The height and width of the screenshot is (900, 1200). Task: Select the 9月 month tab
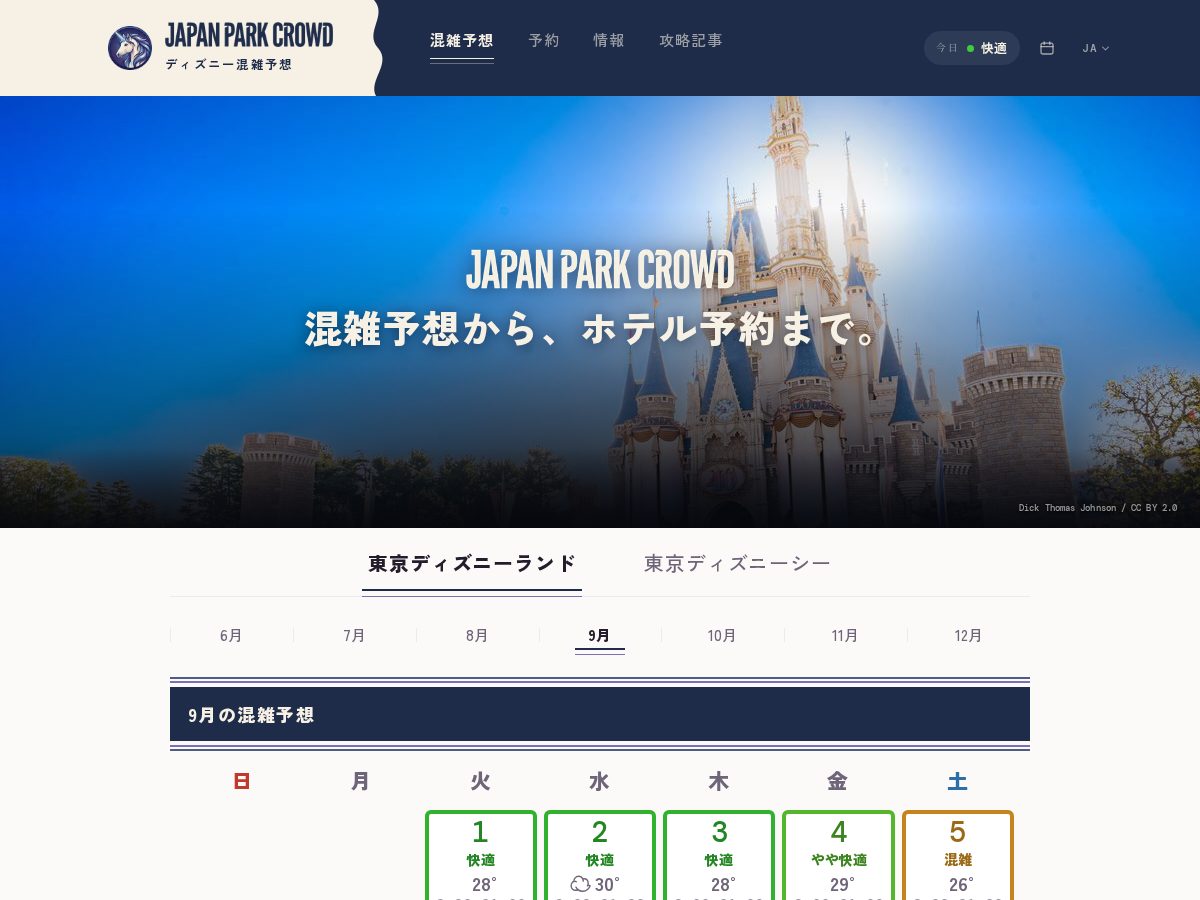click(x=600, y=636)
